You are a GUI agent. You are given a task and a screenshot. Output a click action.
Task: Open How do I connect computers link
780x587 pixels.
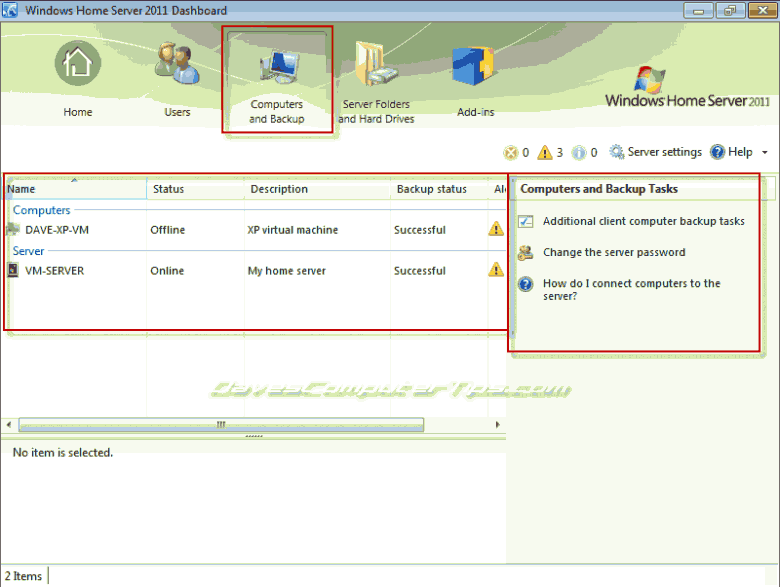coord(632,290)
